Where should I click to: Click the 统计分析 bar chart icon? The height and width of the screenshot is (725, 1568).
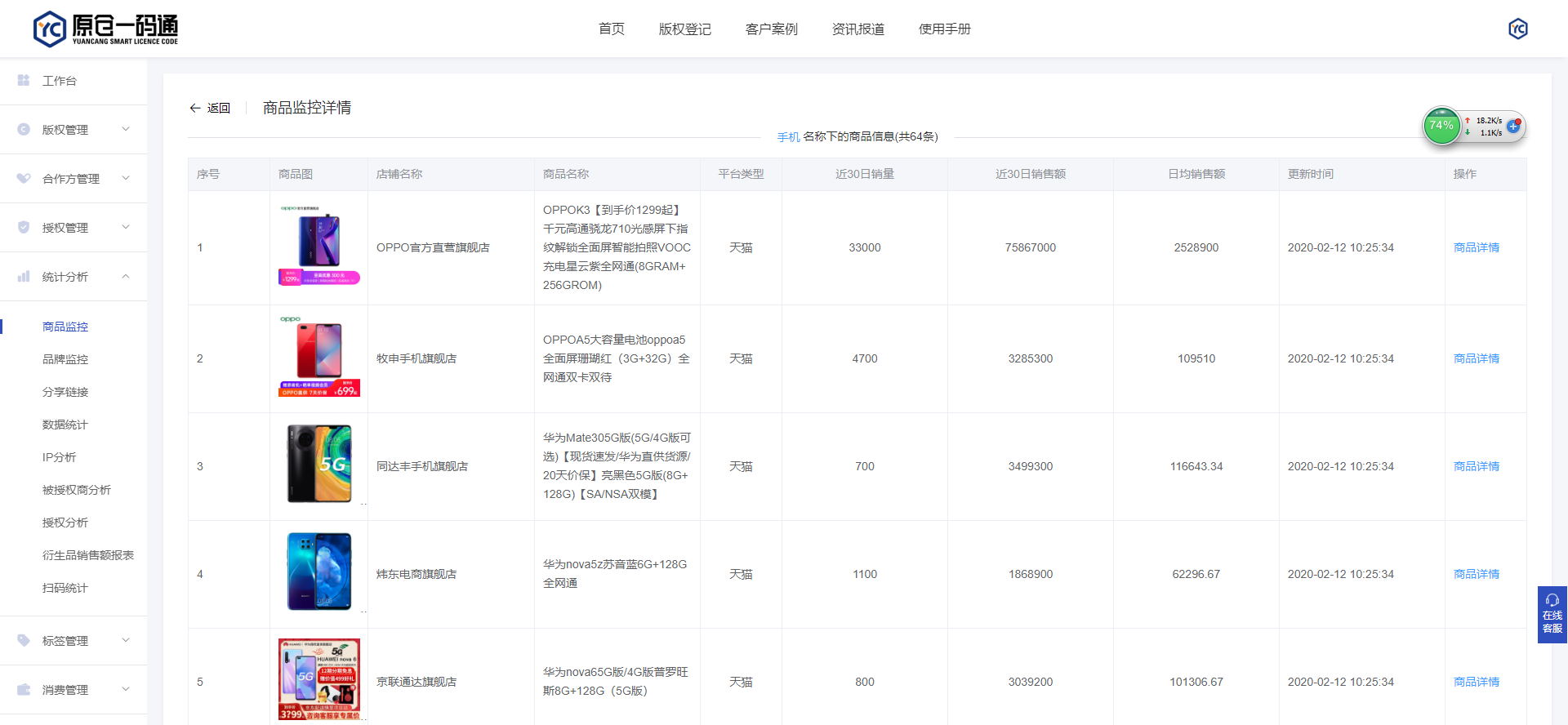(24, 276)
